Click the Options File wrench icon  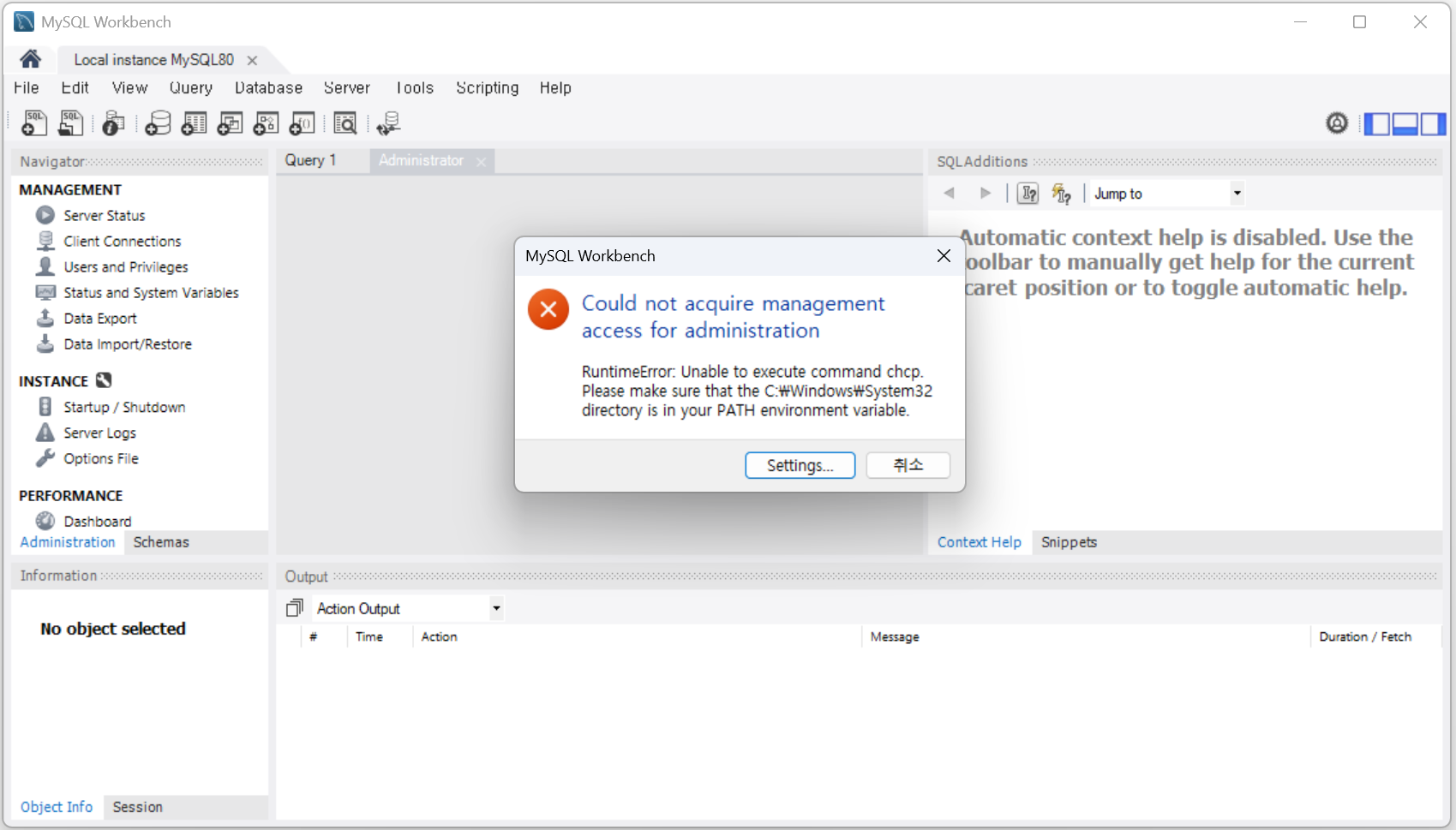click(45, 458)
